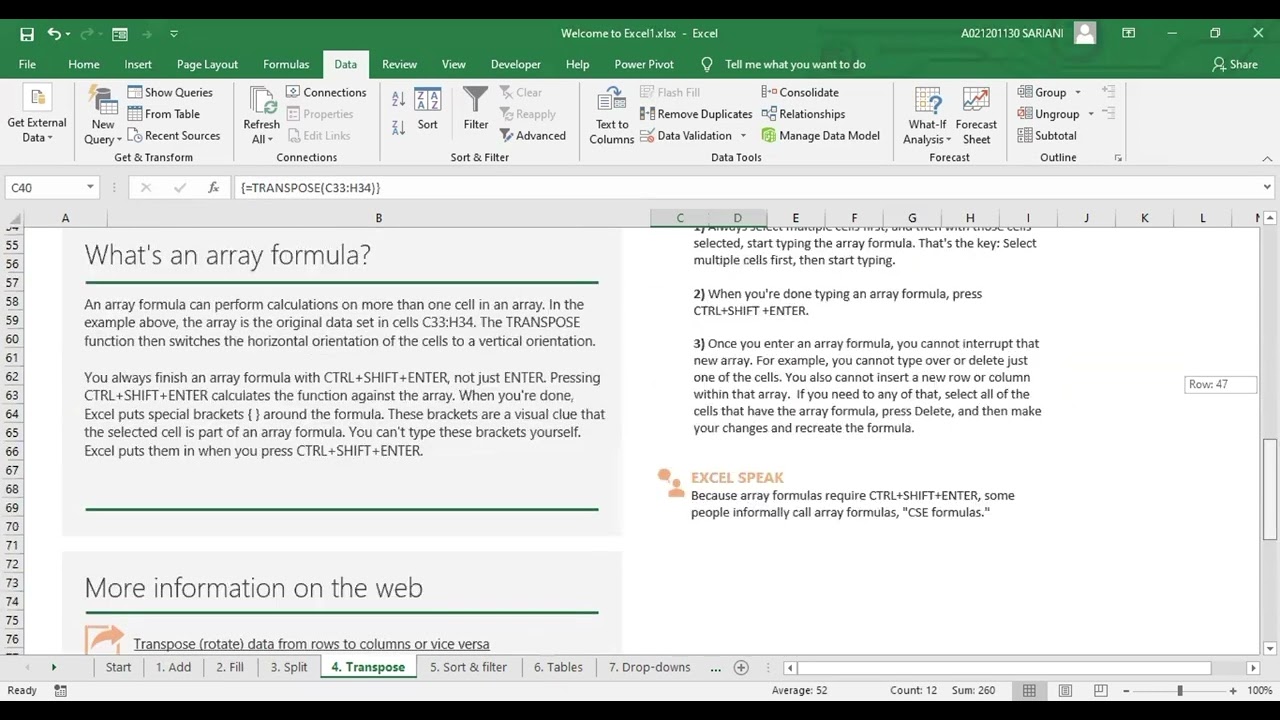Open Recent Sources
The height and width of the screenshot is (720, 1280).
pos(174,136)
